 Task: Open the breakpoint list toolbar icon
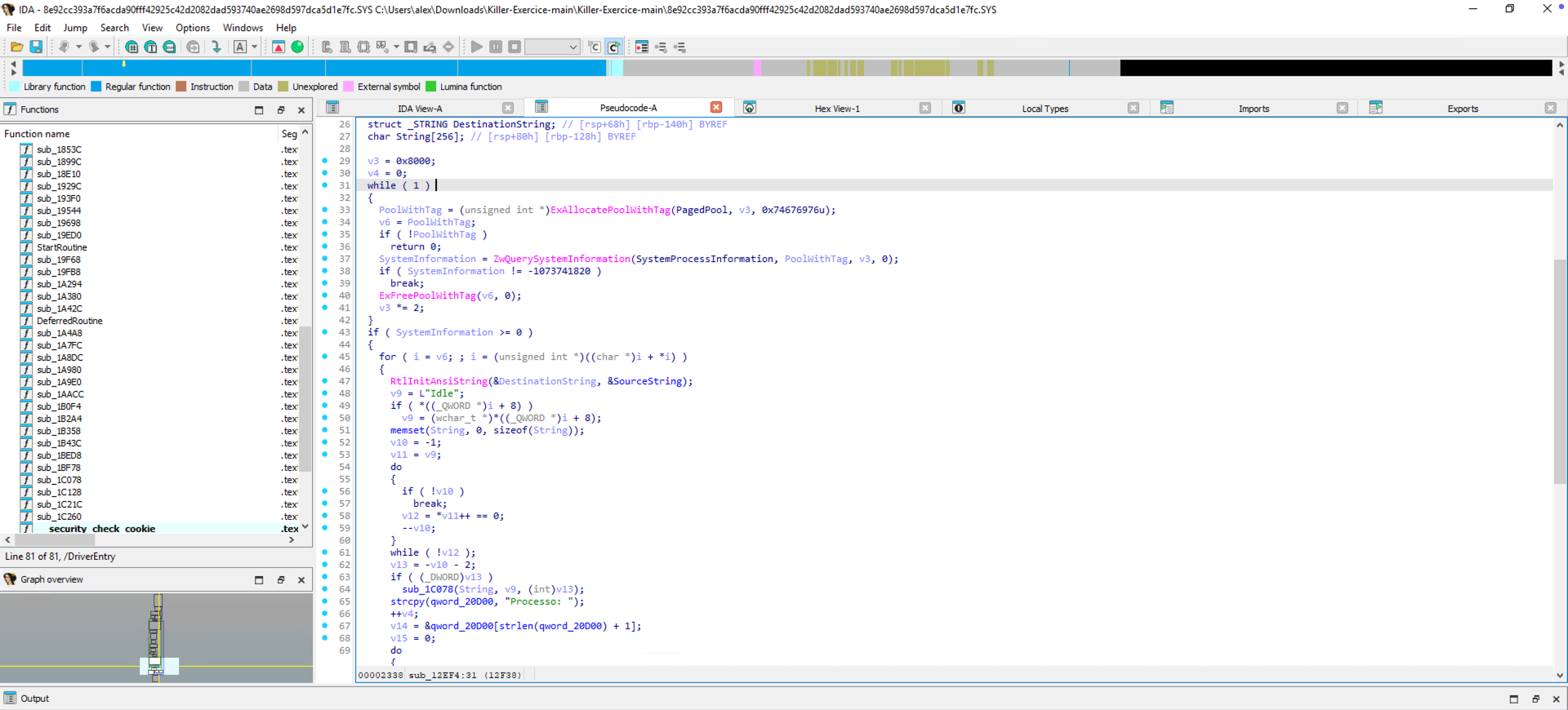click(642, 47)
